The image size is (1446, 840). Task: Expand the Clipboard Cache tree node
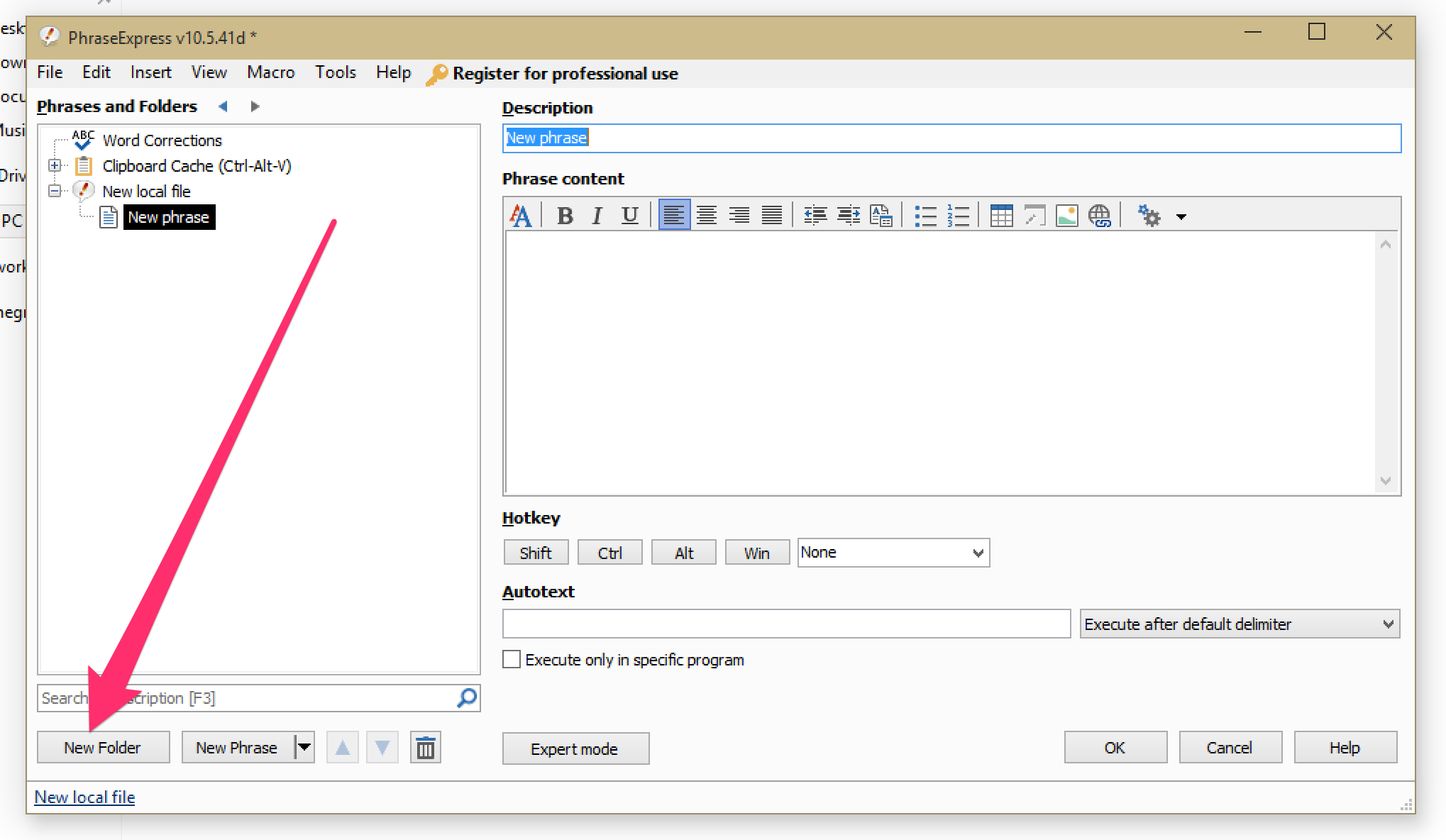click(55, 166)
